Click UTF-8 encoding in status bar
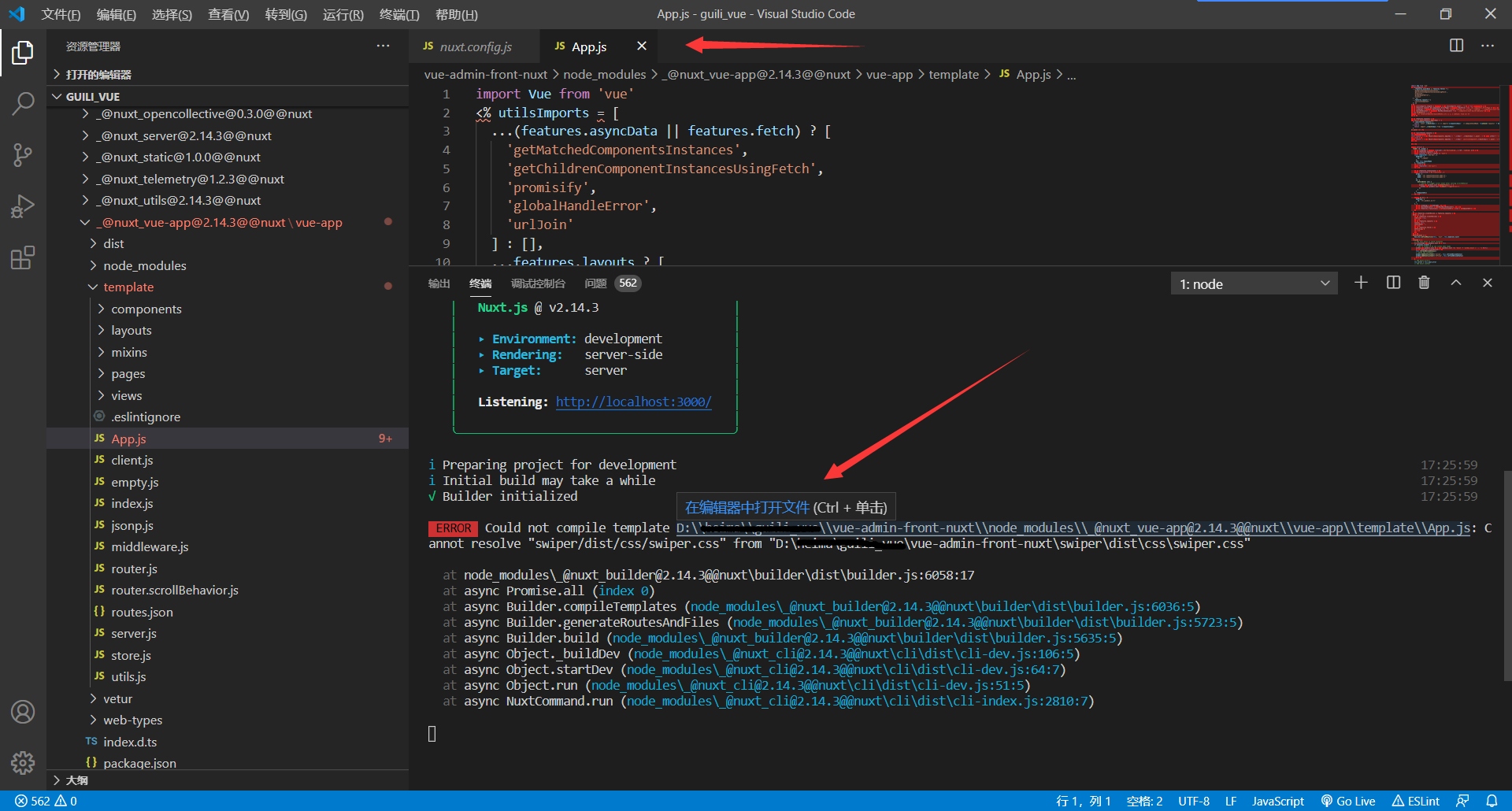 pyautogui.click(x=1194, y=801)
